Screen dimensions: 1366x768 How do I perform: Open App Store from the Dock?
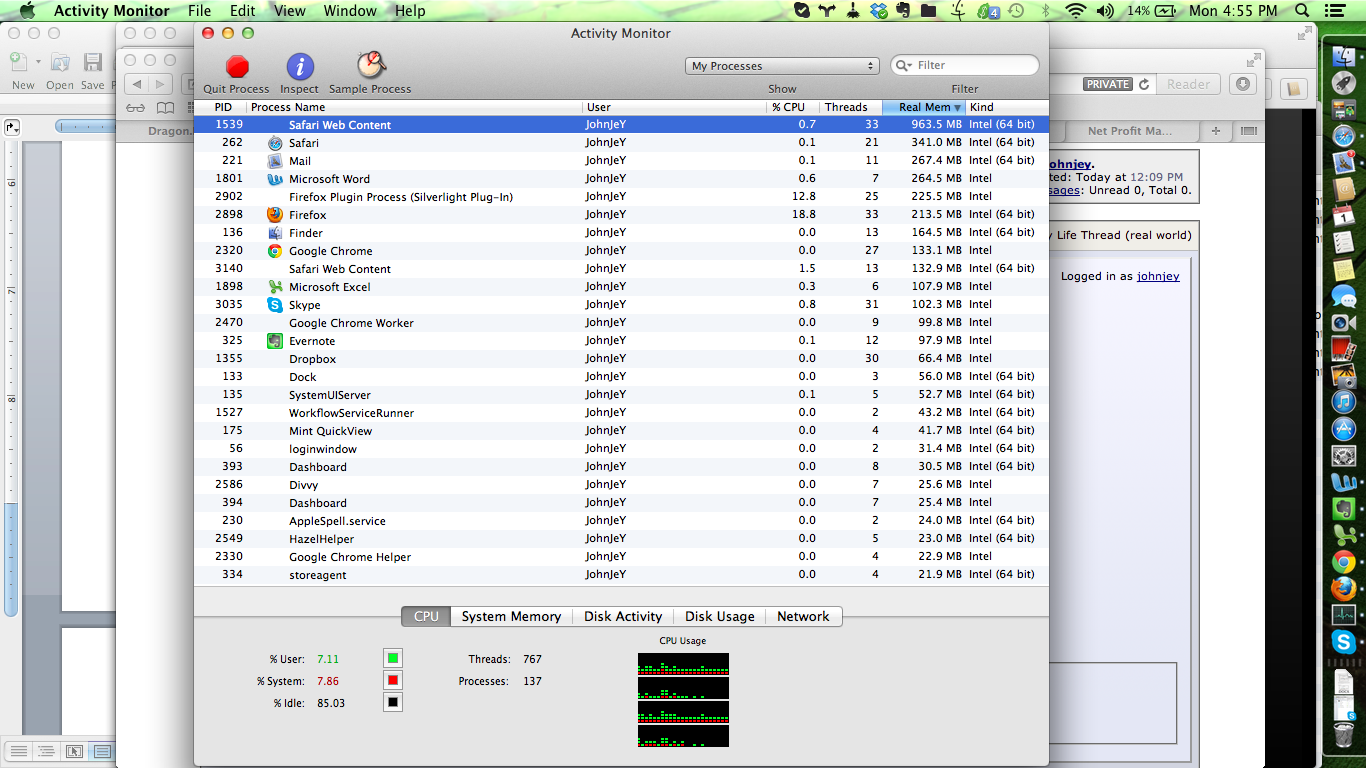click(1343, 429)
